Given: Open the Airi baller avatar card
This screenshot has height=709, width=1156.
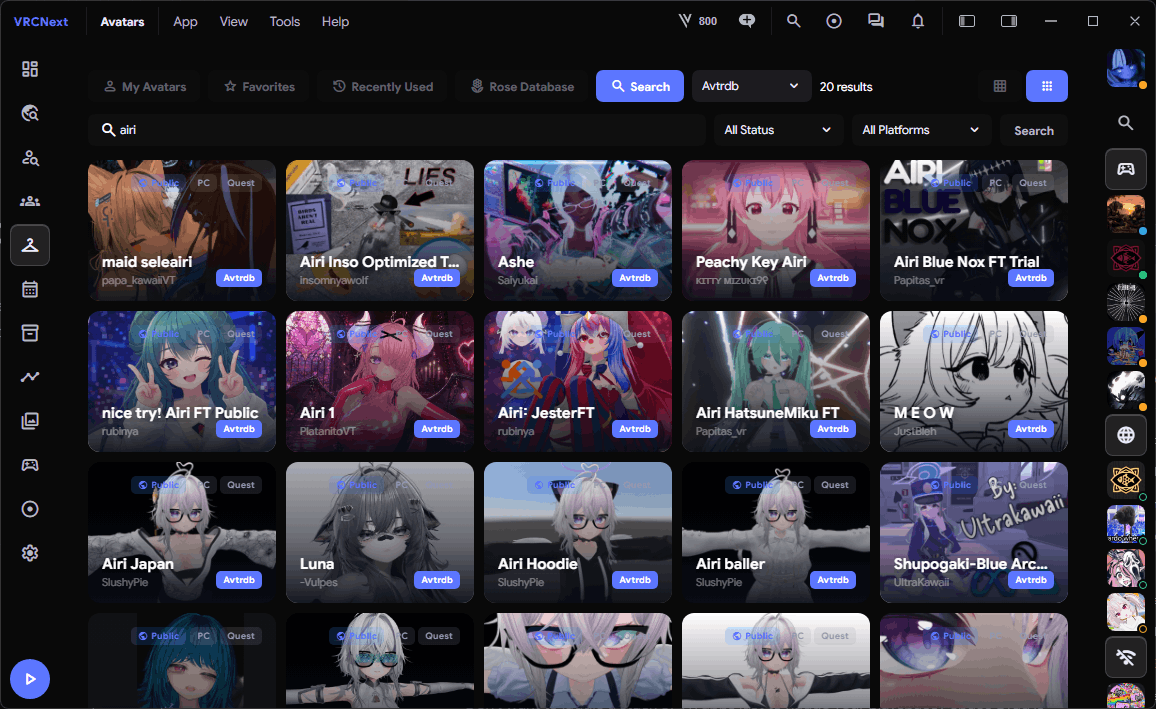Looking at the screenshot, I should click(776, 532).
